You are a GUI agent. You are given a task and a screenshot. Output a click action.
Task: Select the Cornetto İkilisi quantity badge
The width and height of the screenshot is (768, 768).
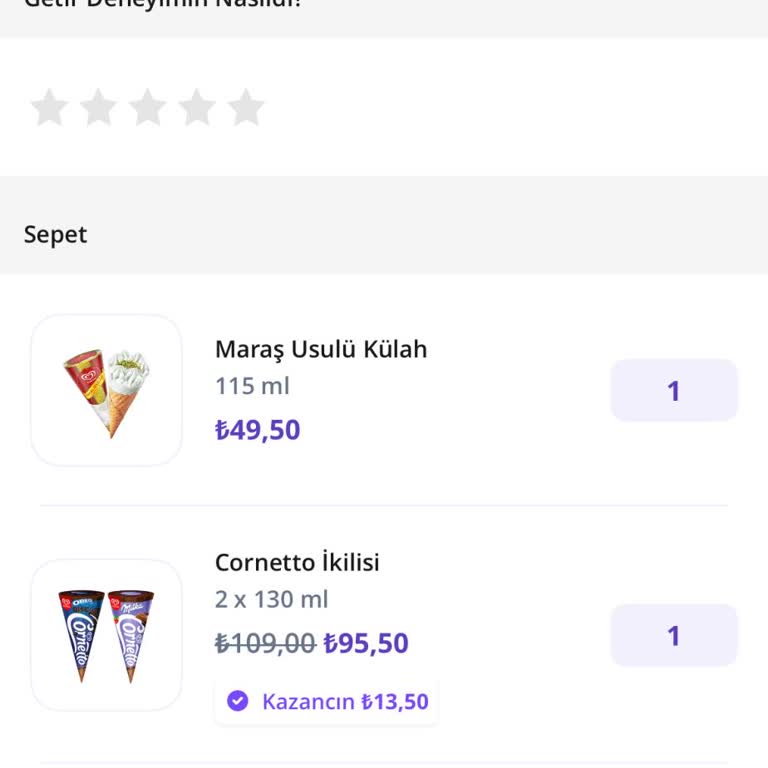674,635
